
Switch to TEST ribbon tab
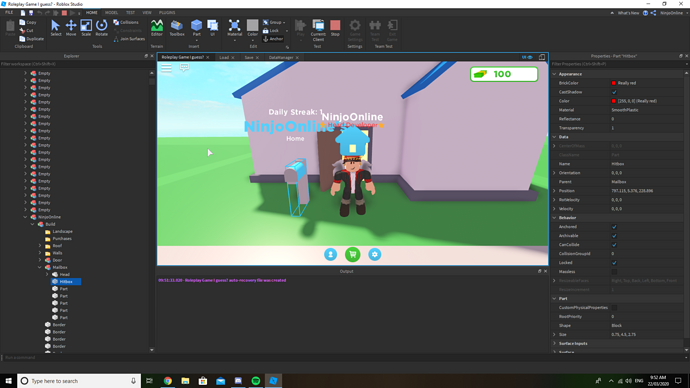click(x=130, y=13)
